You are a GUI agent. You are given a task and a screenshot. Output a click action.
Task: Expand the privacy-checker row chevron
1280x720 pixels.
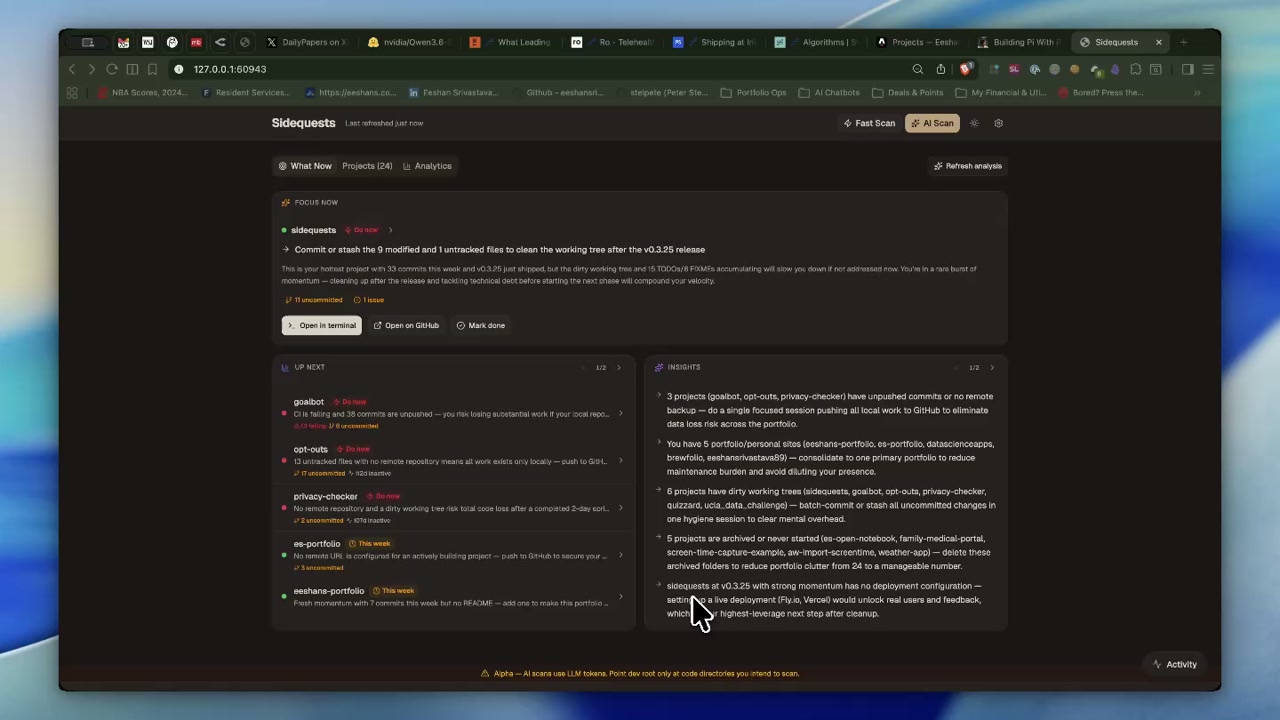pyautogui.click(x=620, y=508)
